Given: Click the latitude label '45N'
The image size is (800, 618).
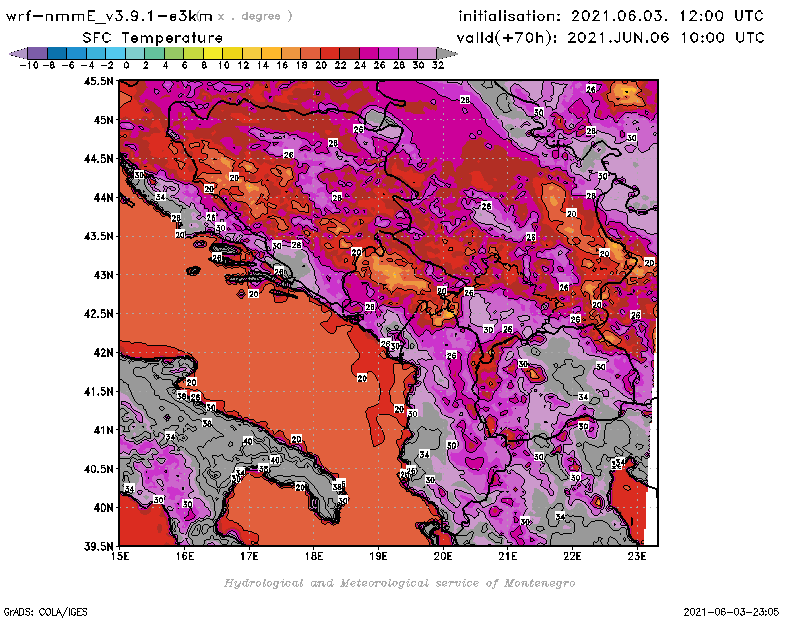Looking at the screenshot, I should [x=103, y=120].
